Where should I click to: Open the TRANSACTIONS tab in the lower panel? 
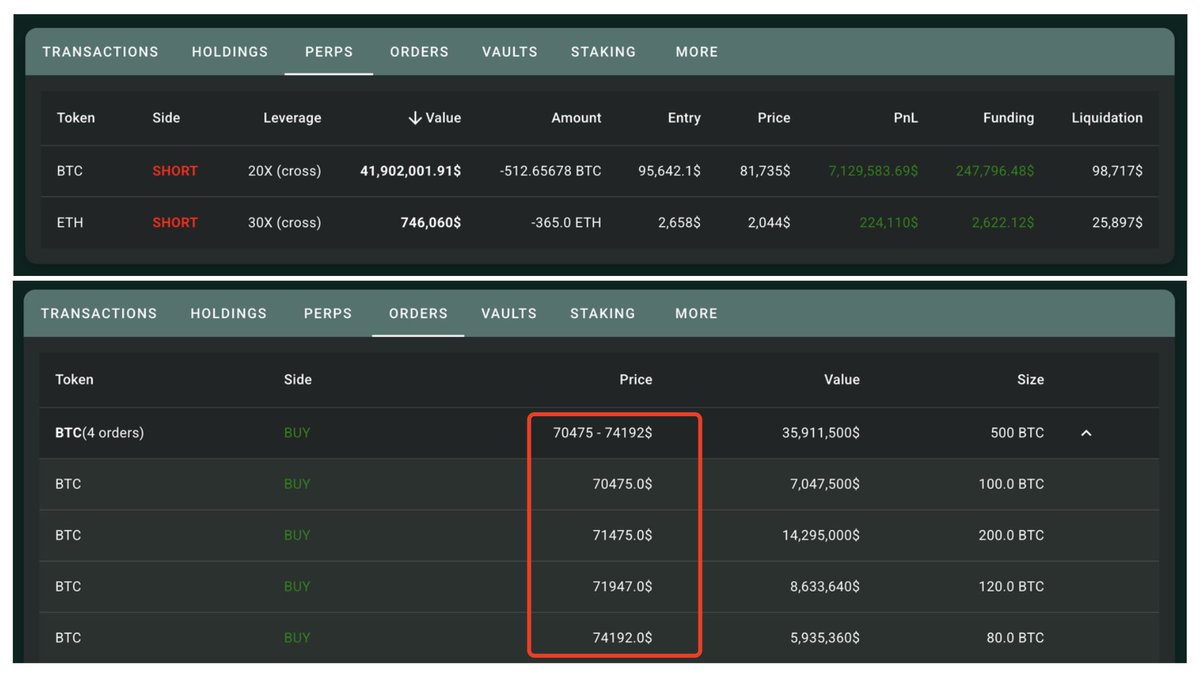tap(99, 313)
